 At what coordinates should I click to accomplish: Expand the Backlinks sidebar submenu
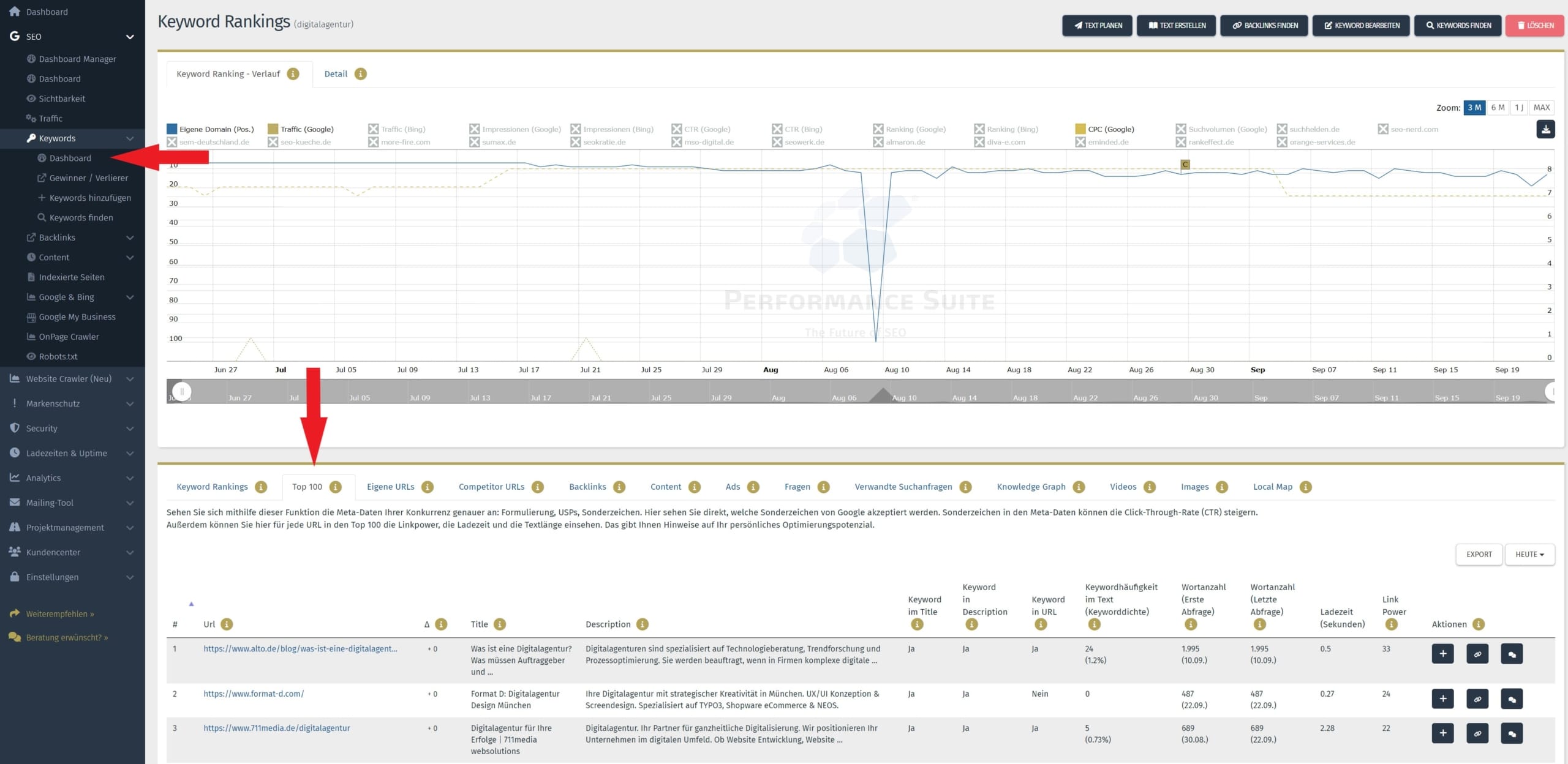(130, 238)
